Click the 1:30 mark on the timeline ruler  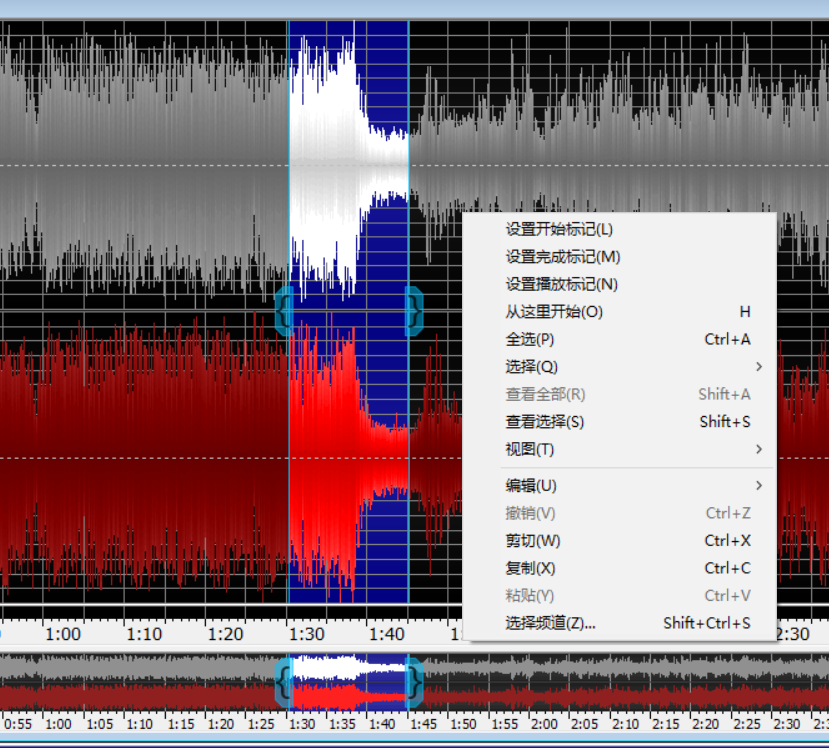coord(307,634)
